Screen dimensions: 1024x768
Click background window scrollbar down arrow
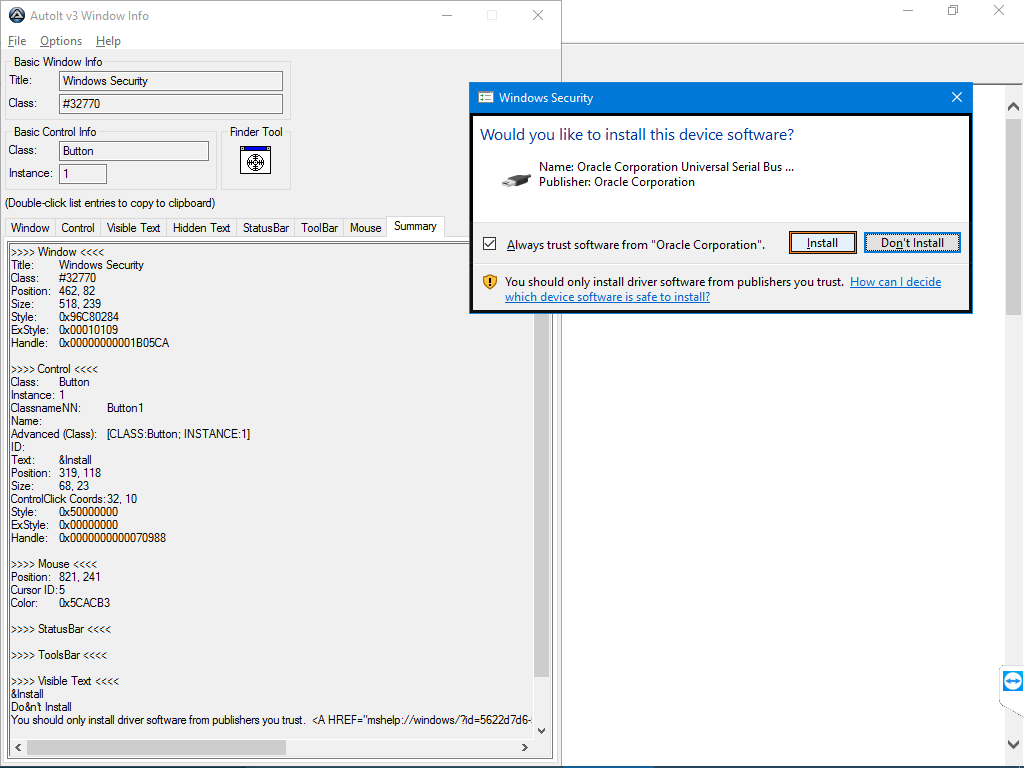[x=1013, y=744]
